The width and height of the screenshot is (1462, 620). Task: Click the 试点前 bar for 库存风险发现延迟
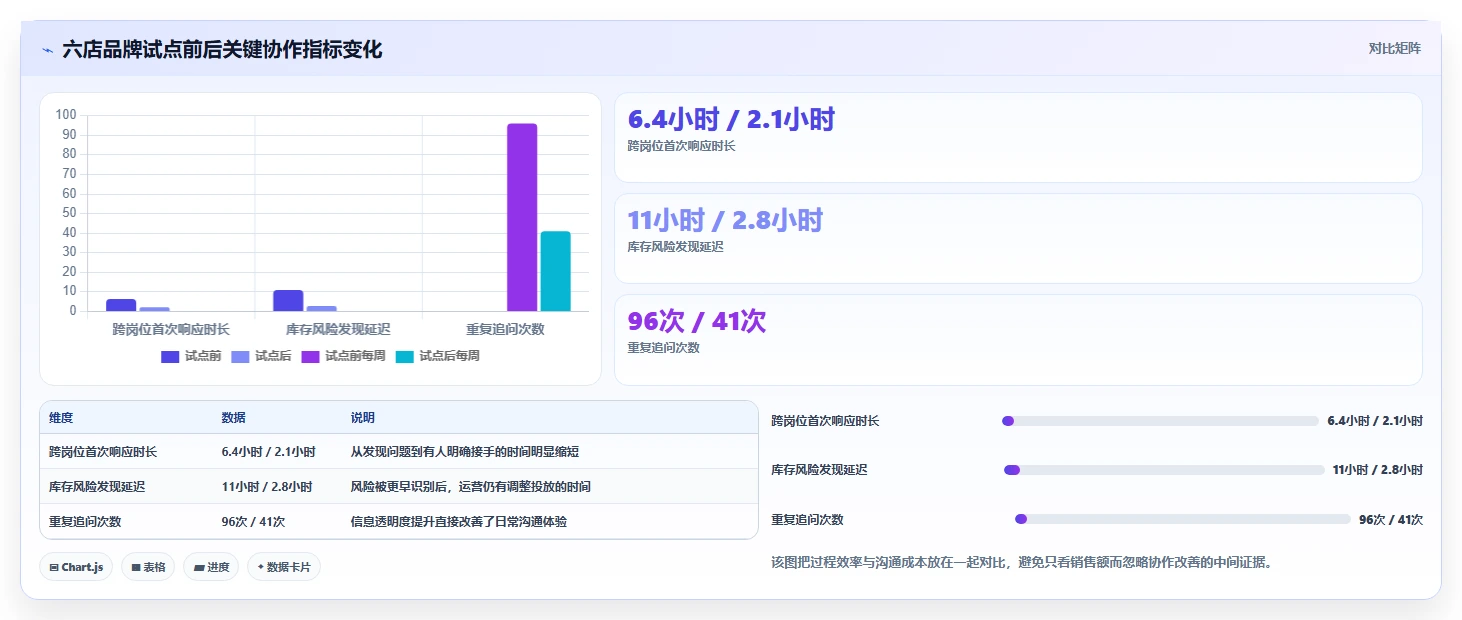pos(288,300)
